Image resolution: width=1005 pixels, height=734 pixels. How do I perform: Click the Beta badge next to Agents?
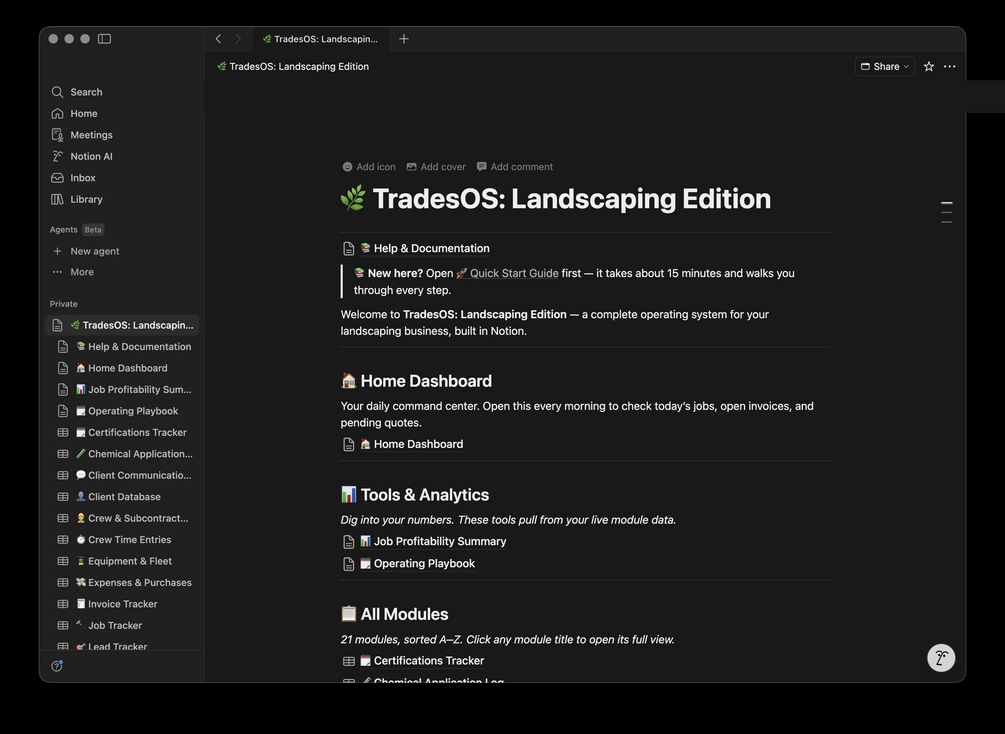pyautogui.click(x=93, y=229)
